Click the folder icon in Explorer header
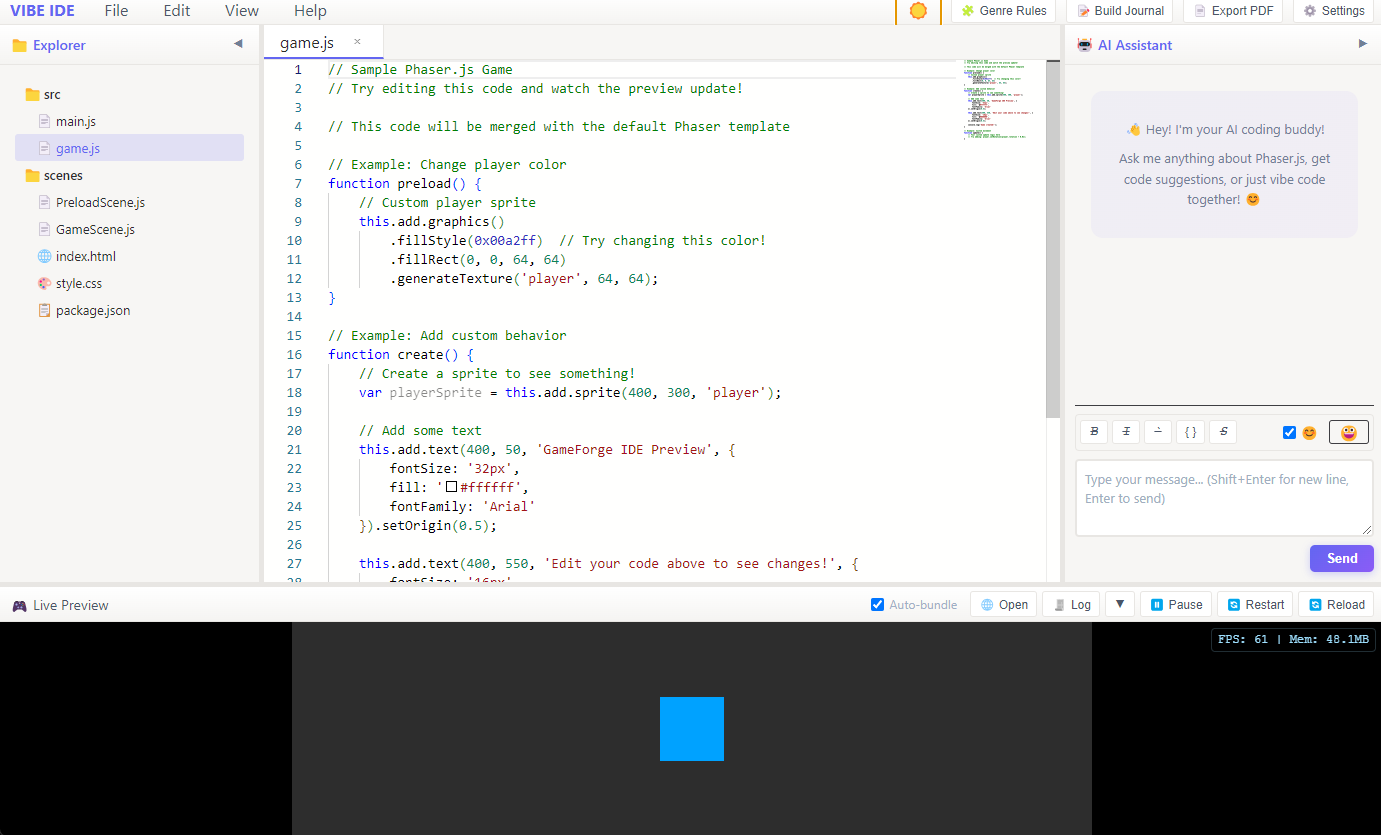Screen dimensions: 1381x835 point(20,45)
